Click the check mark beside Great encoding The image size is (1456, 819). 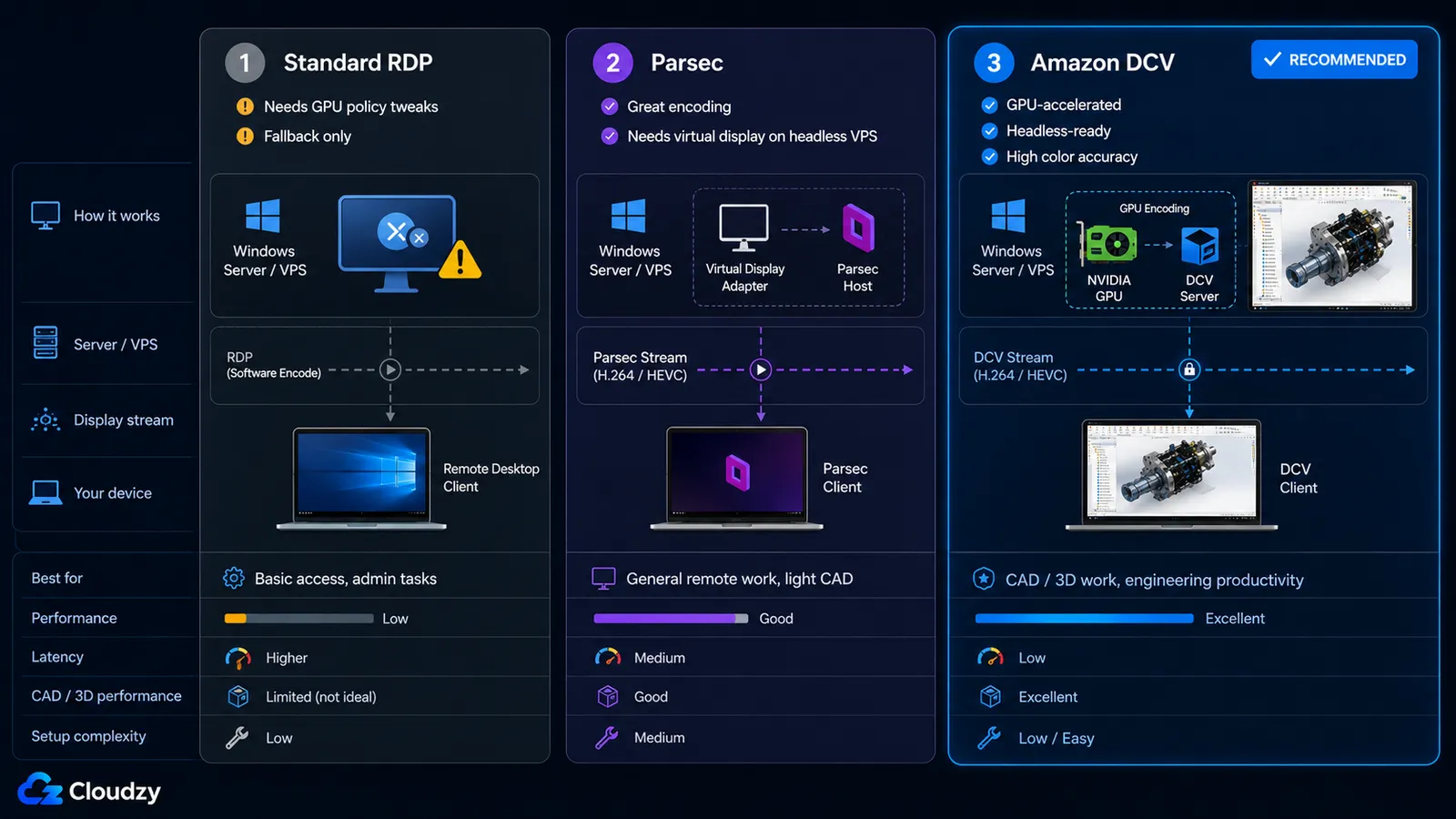tap(610, 106)
